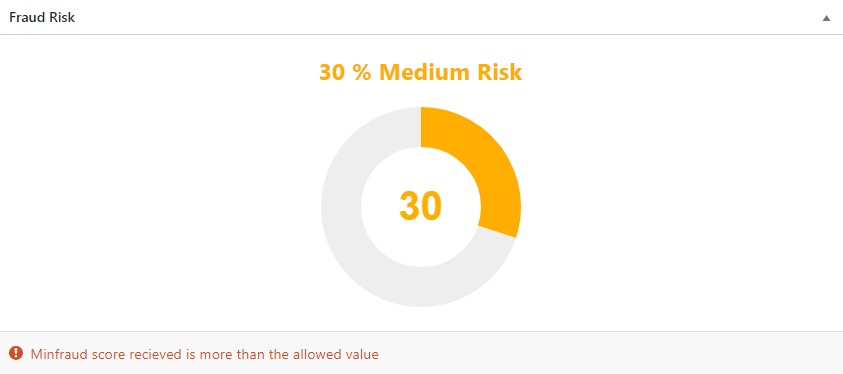Click the bottom gray arc of the donut ring
Screen dimensions: 843x374
pos(421,287)
